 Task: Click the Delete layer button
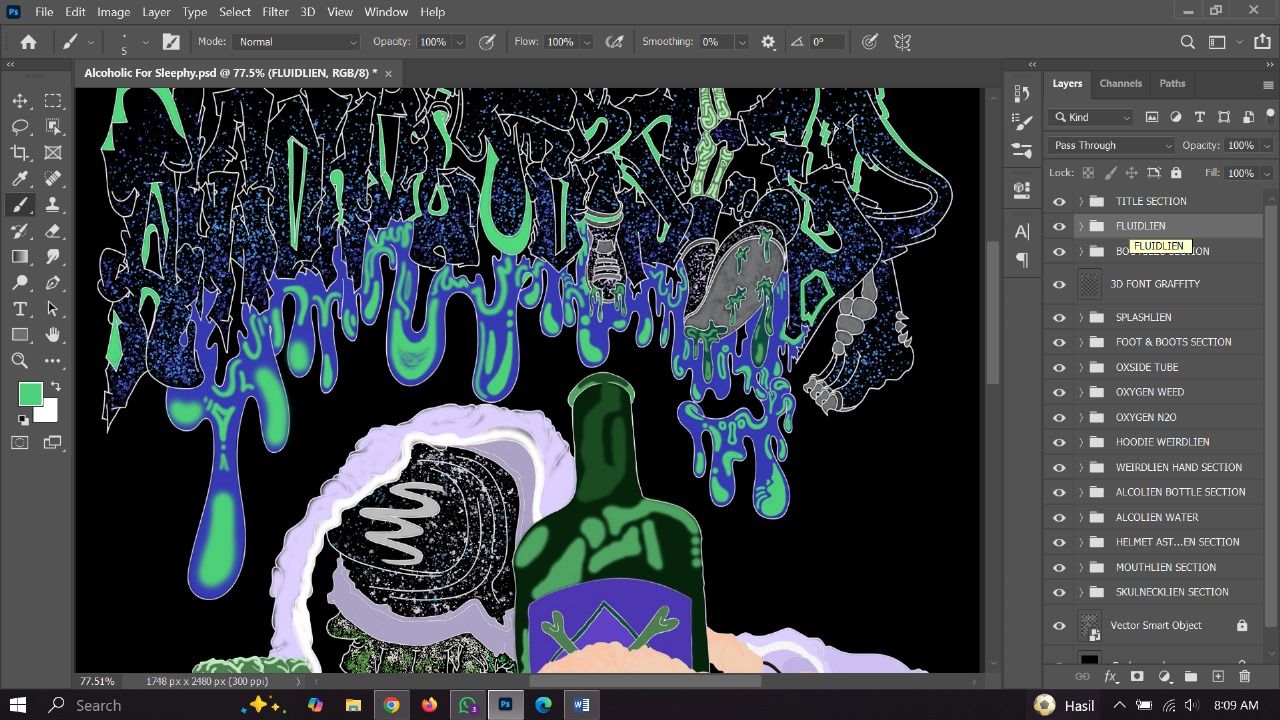click(1245, 677)
